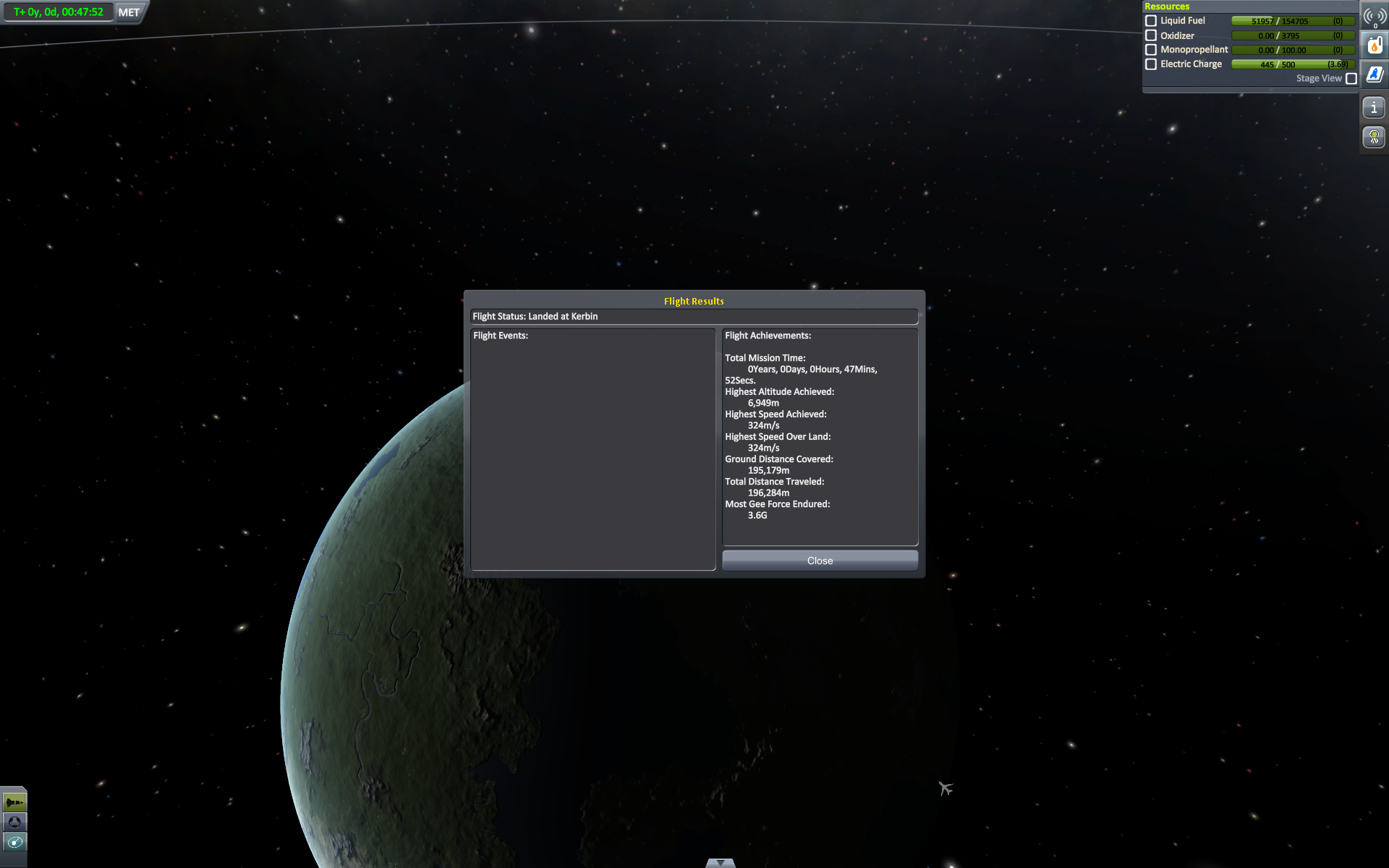This screenshot has width=1389, height=868.
Task: Toggle the Resources fuel panel icon
Action: (x=1374, y=46)
